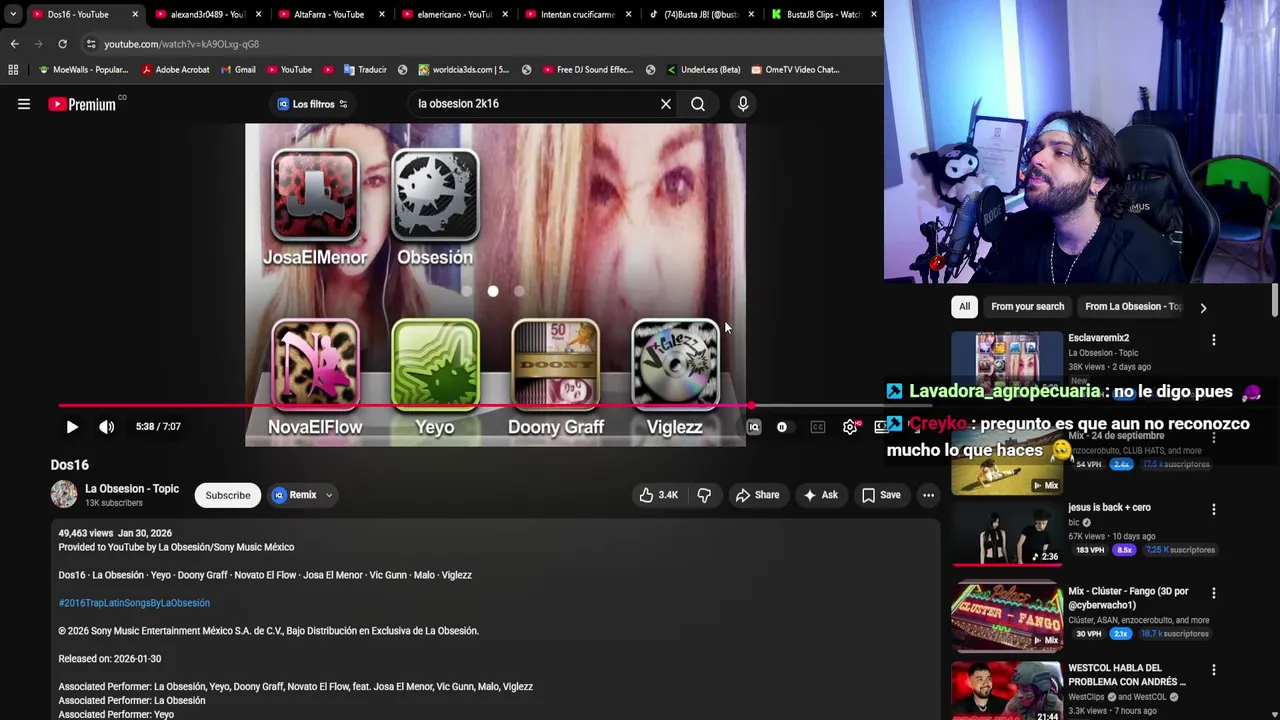This screenshot has width=1280, height=720.
Task: Open UnderLess (Beta) bookmark
Action: [x=702, y=70]
